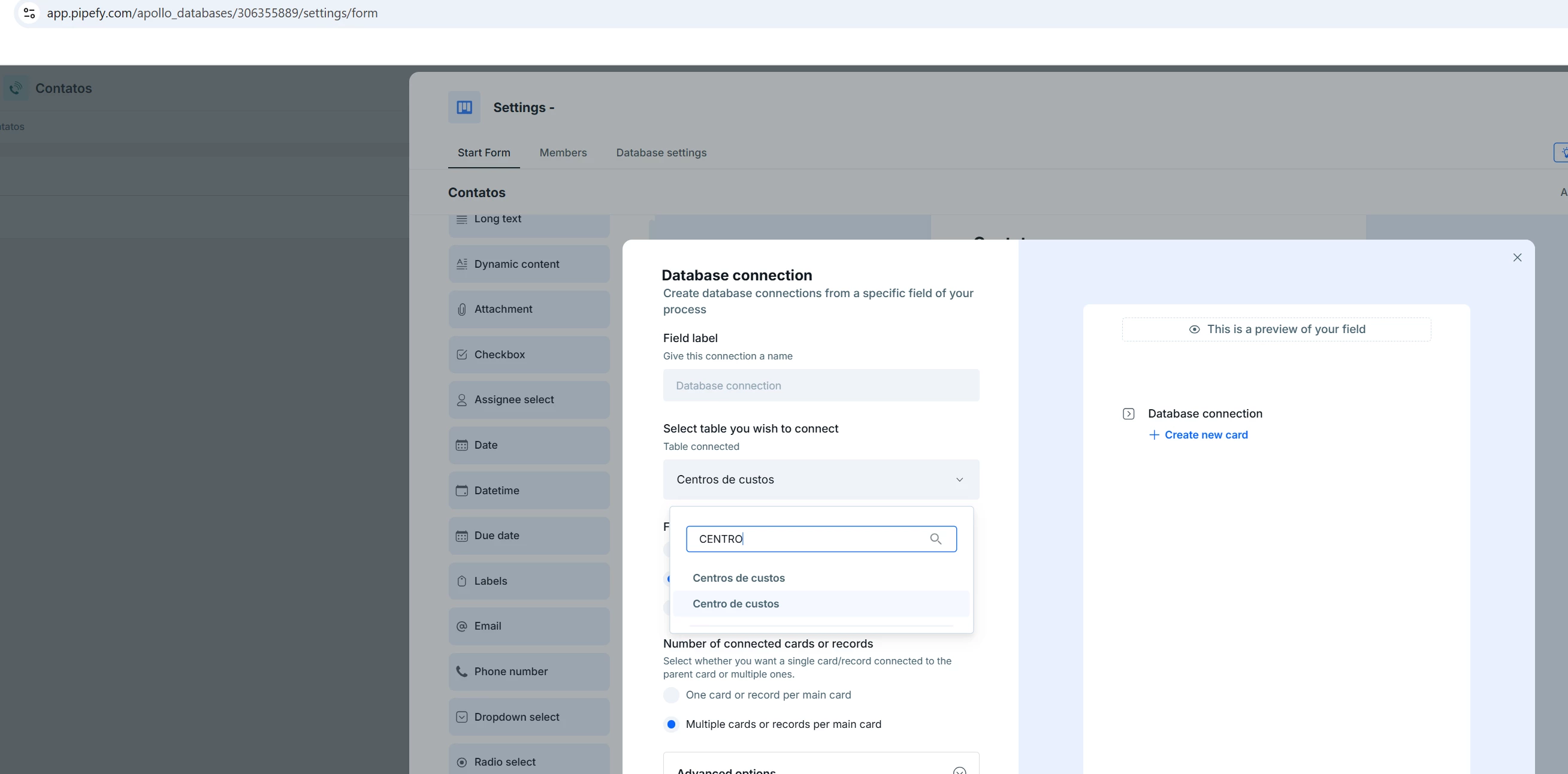
Task: Click the site info icon in address bar
Action: click(x=29, y=13)
